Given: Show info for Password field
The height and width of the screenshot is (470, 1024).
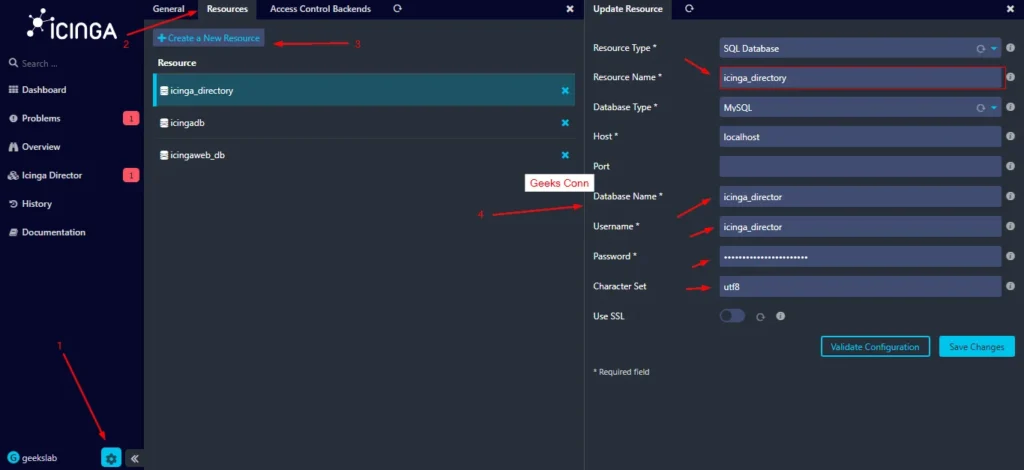Looking at the screenshot, I should (x=1010, y=256).
